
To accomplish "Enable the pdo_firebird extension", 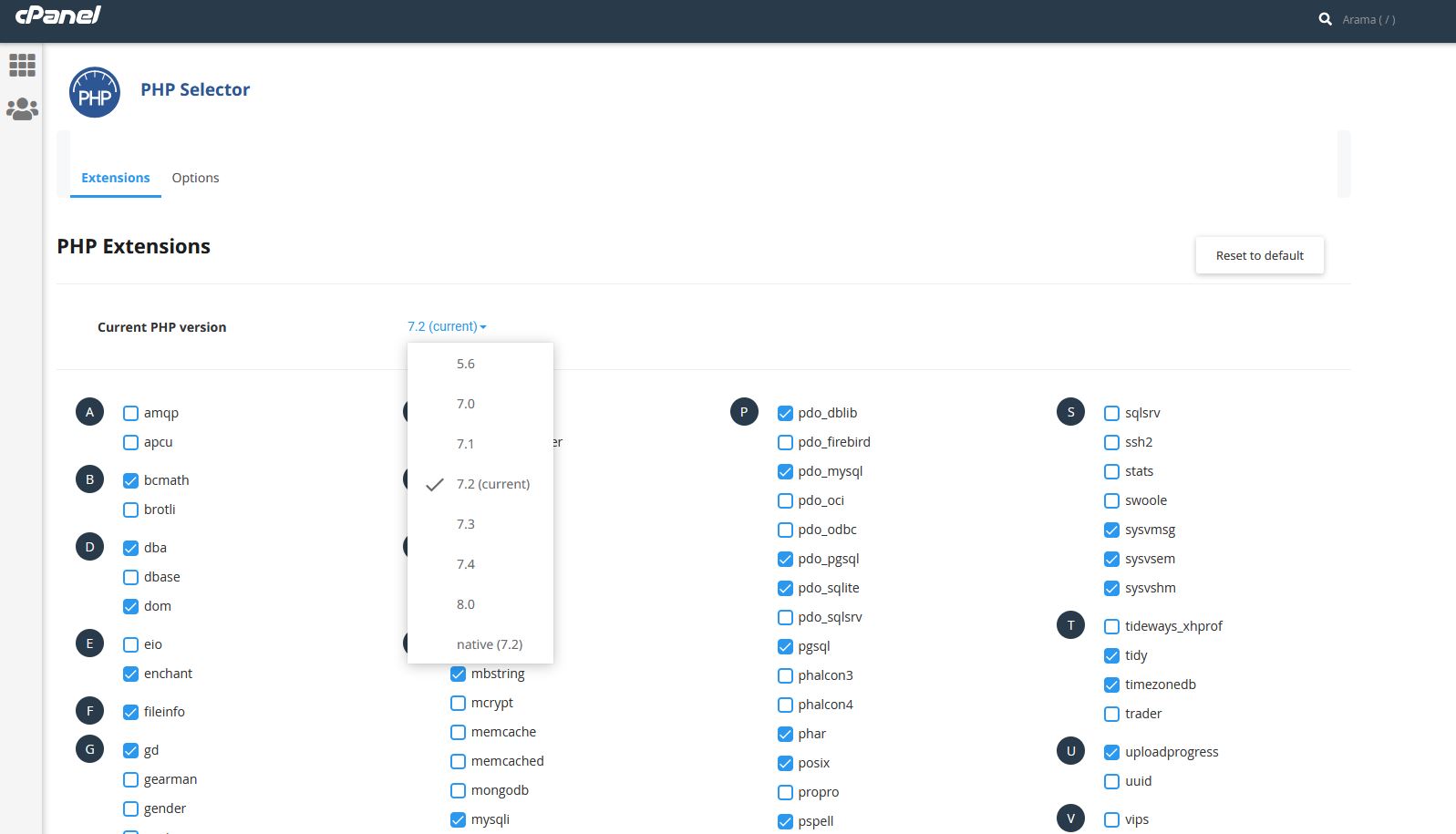I will [785, 442].
